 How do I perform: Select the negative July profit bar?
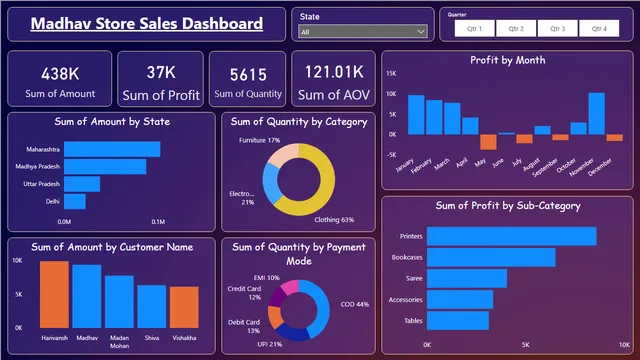click(524, 139)
